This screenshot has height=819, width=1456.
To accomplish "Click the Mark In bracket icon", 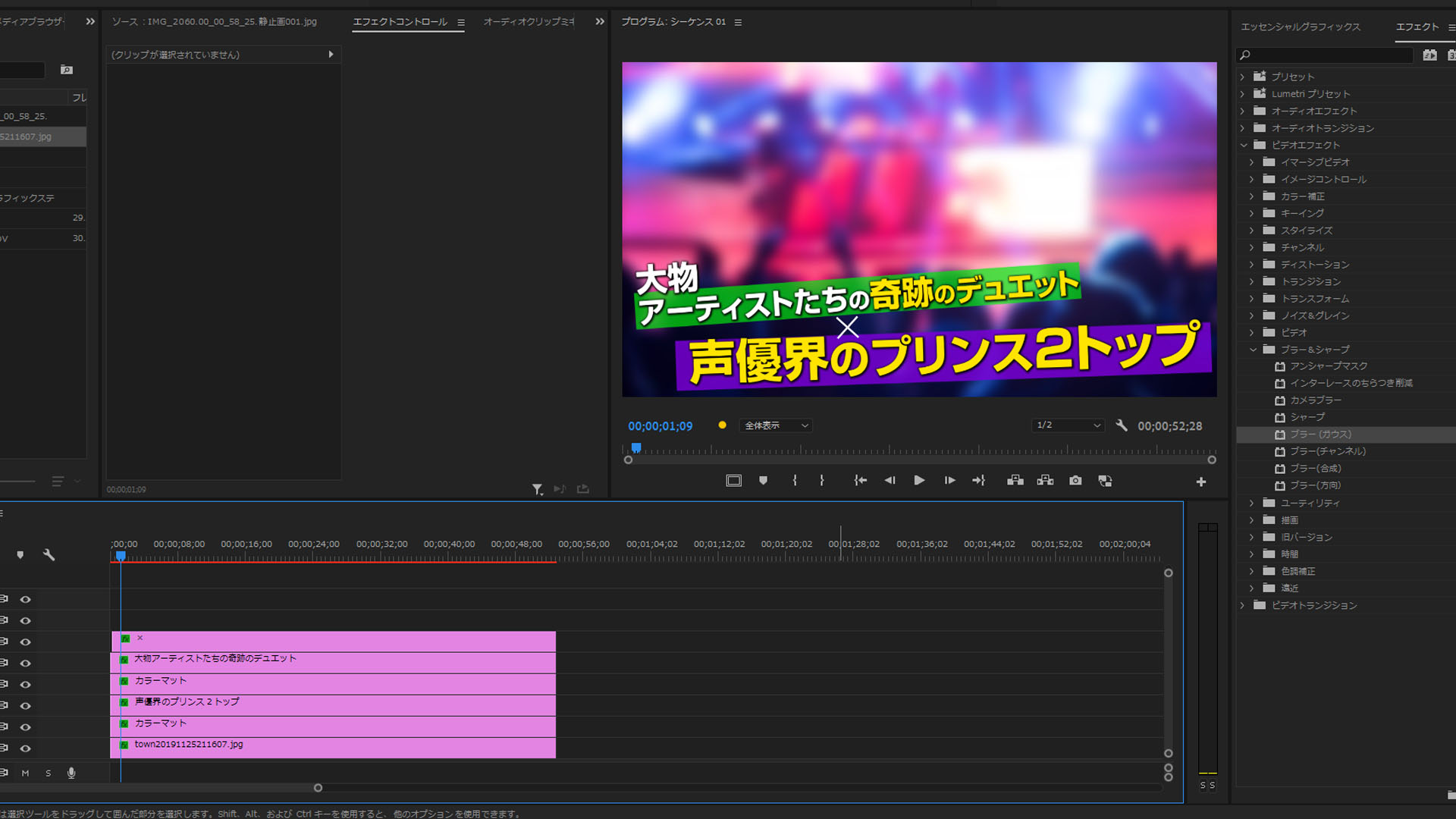I will pyautogui.click(x=794, y=481).
